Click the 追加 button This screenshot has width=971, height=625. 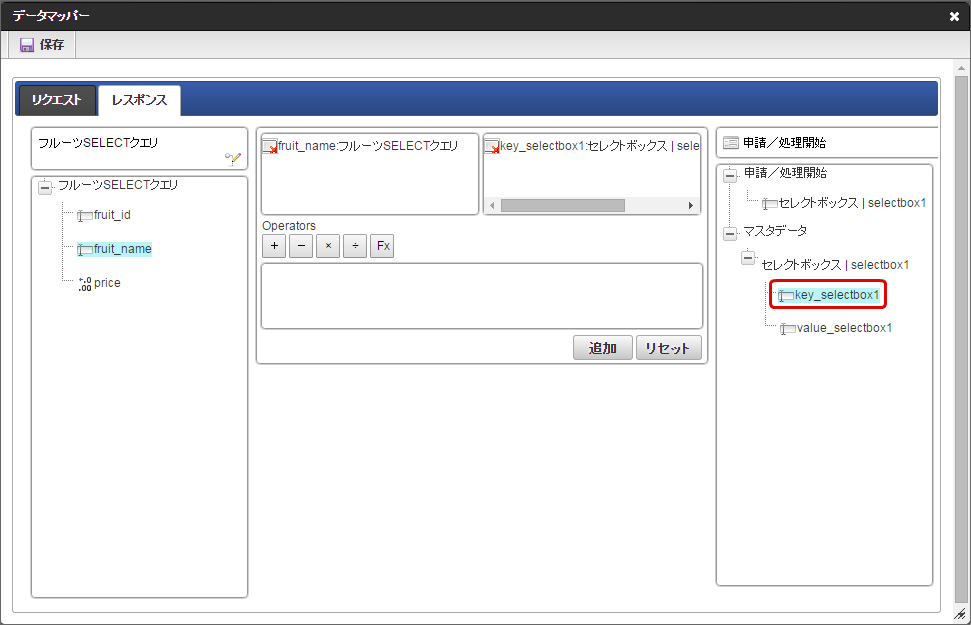[x=603, y=348]
